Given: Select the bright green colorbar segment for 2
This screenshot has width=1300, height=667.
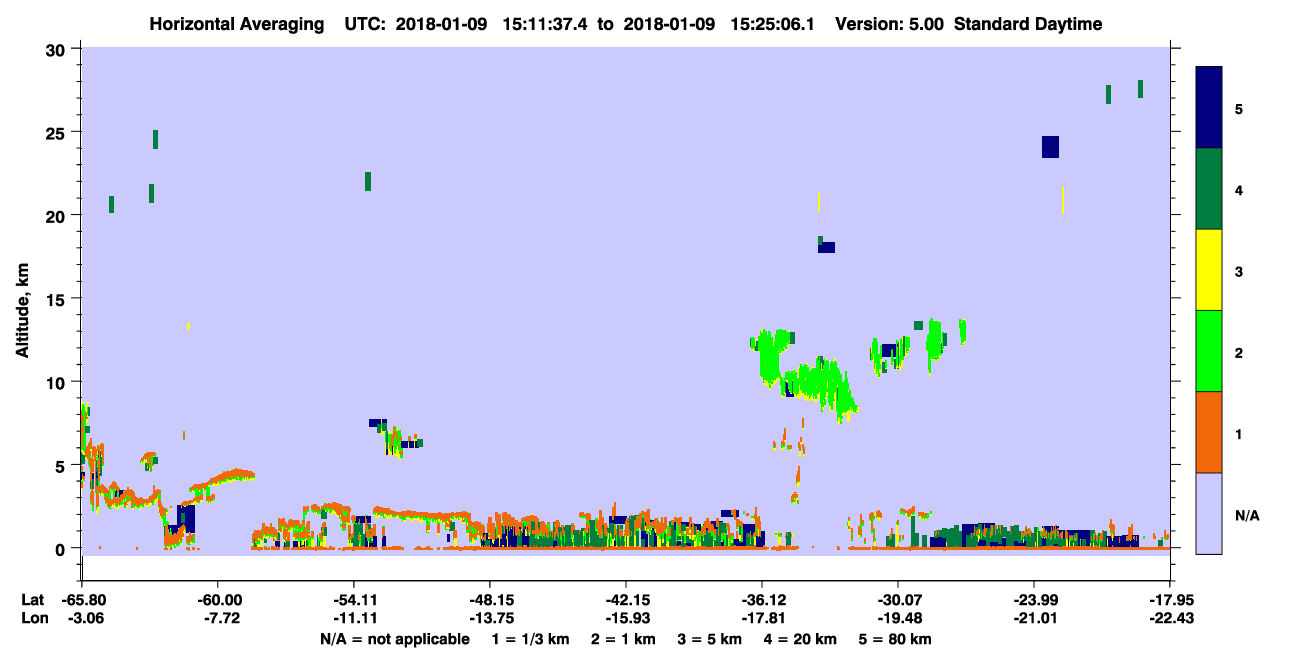Looking at the screenshot, I should tap(1209, 351).
